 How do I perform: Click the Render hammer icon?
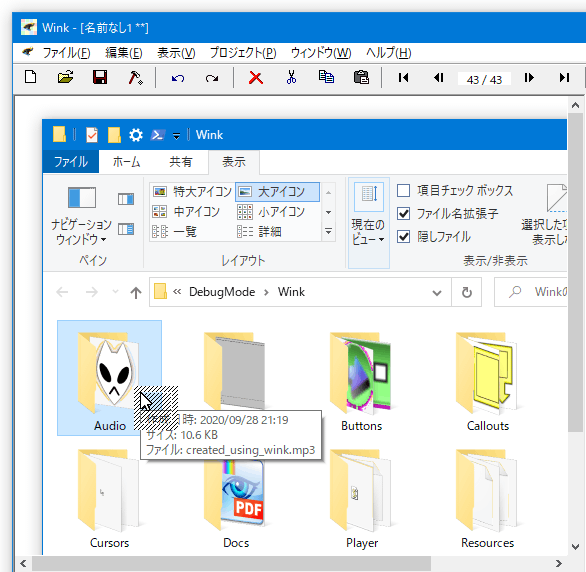135,77
